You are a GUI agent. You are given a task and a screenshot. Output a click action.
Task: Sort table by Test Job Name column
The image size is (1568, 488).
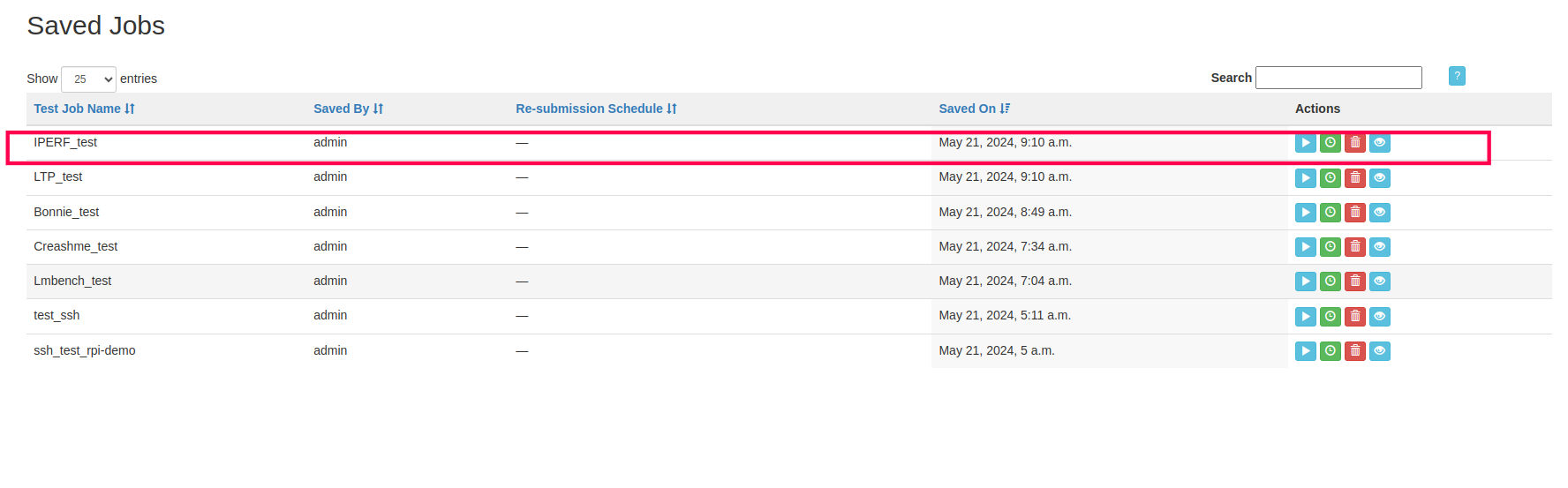pyautogui.click(x=84, y=109)
